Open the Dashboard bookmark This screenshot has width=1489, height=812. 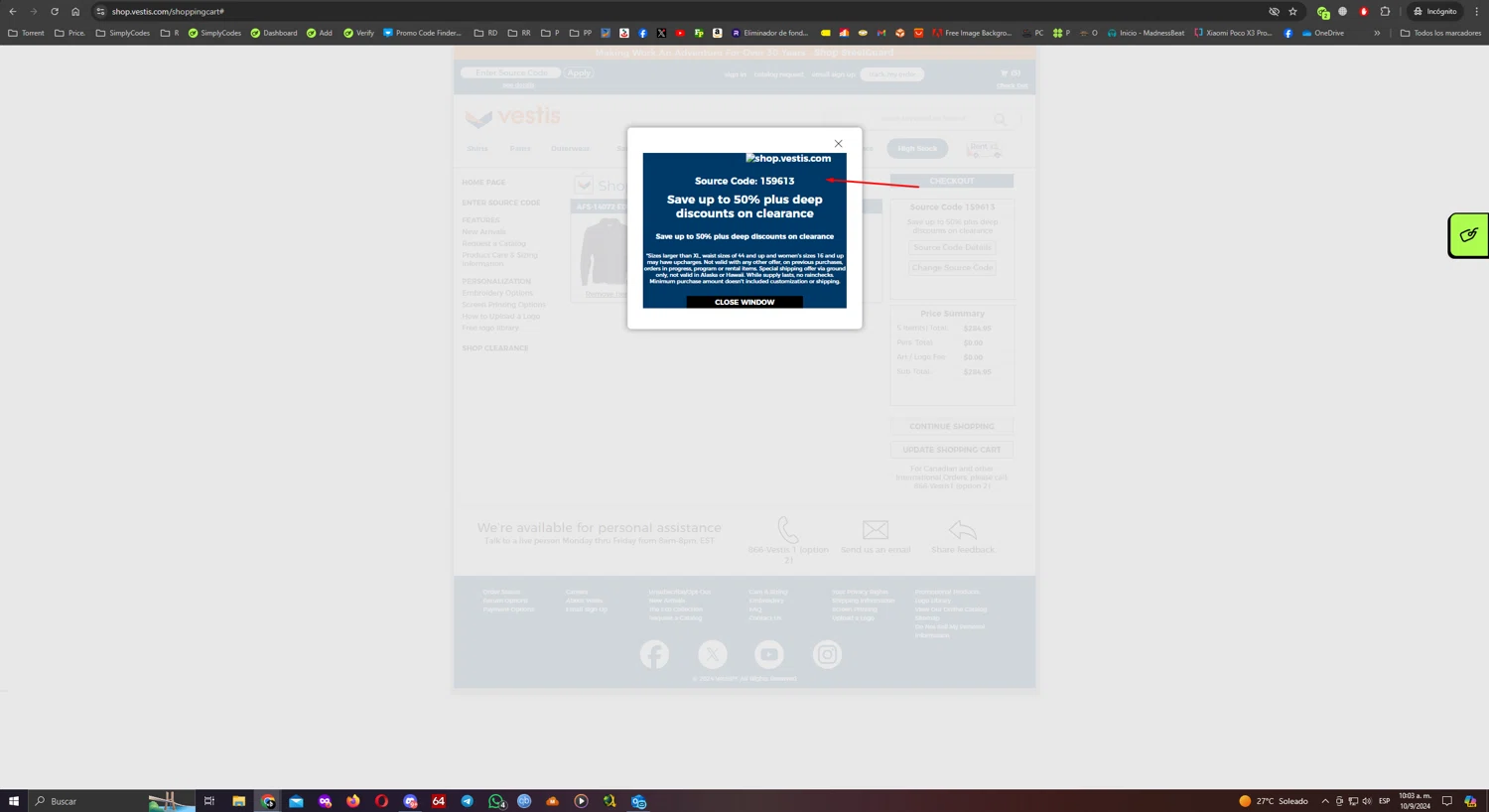point(274,33)
